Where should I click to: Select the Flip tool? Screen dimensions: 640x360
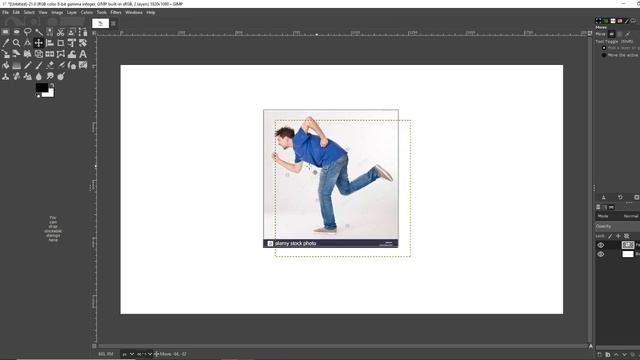(49, 54)
